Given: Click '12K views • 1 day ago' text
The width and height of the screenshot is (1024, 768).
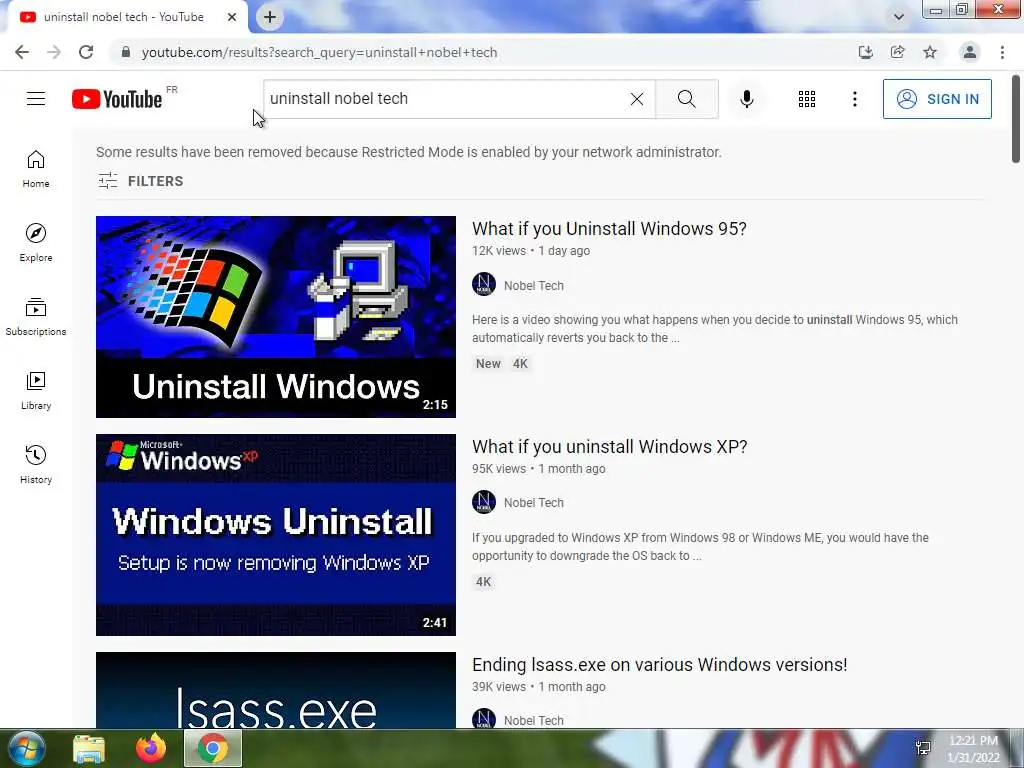Looking at the screenshot, I should tap(531, 251).
